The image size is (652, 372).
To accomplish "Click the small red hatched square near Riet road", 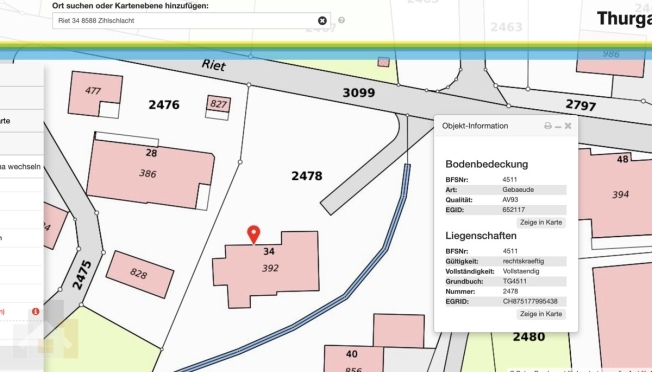I will click(383, 62).
